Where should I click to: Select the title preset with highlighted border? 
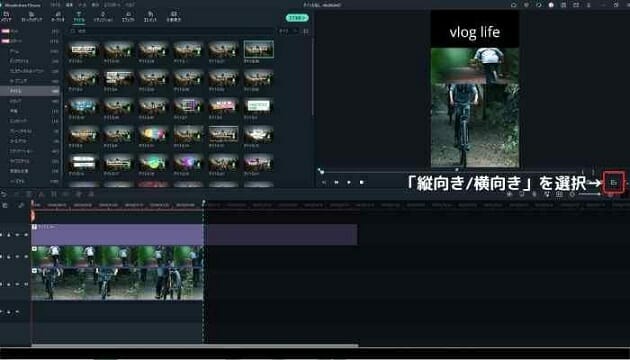pos(259,49)
